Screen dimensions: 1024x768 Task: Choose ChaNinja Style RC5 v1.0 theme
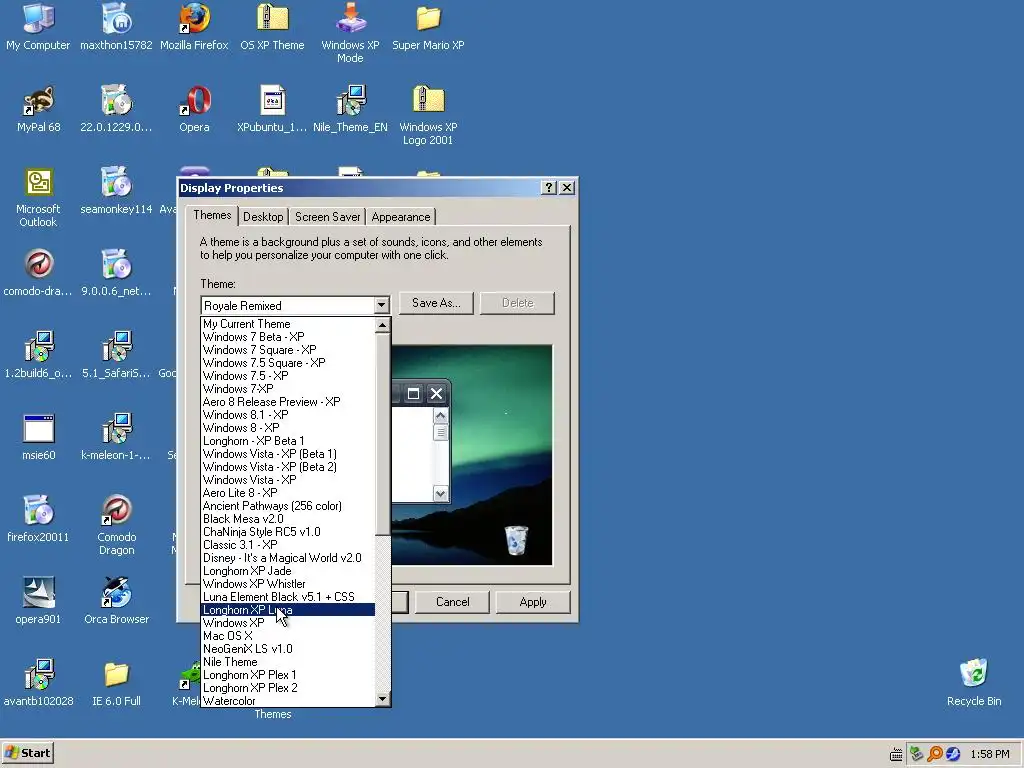tap(288, 532)
